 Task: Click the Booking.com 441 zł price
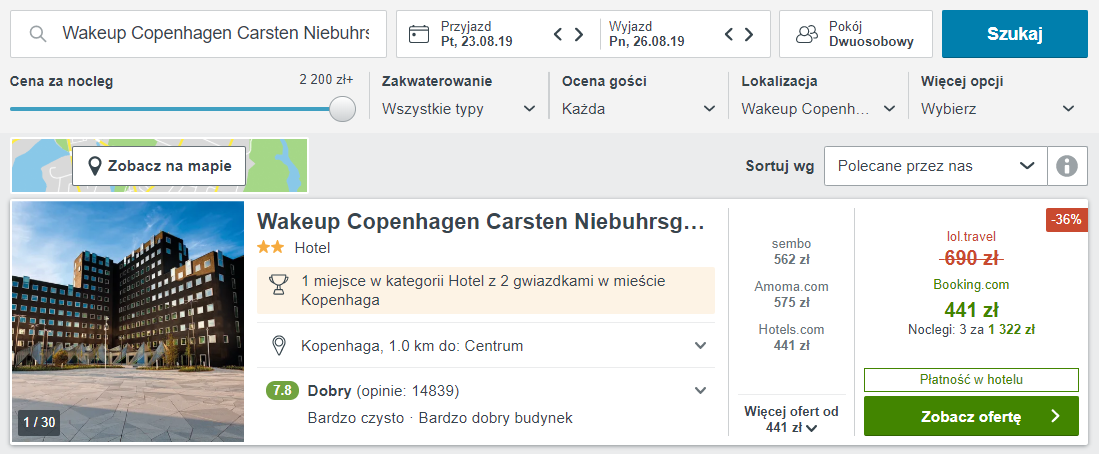click(x=971, y=309)
